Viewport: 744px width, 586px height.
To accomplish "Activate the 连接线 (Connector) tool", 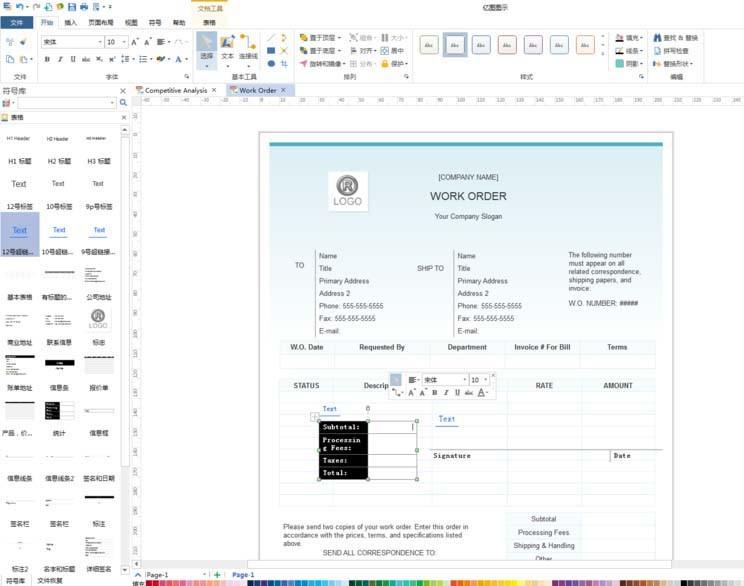I will coord(248,48).
